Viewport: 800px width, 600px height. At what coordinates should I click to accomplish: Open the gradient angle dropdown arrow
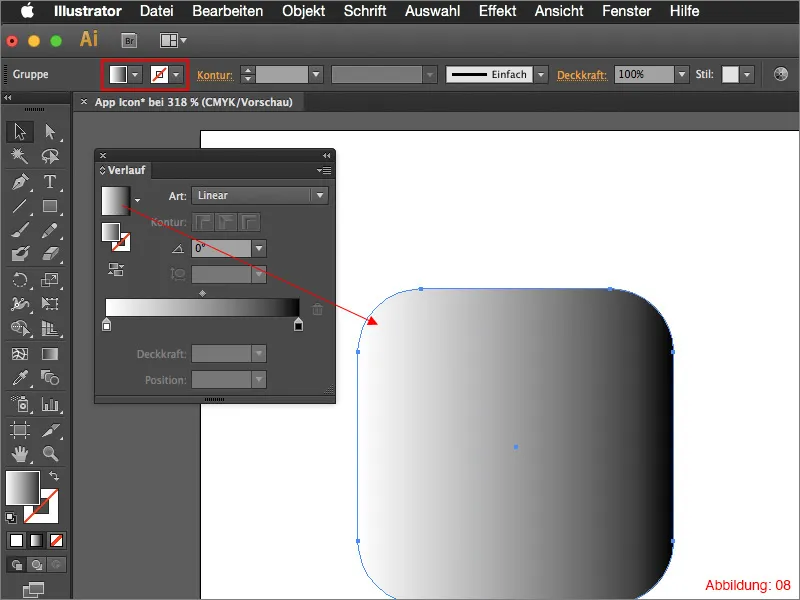(x=259, y=248)
